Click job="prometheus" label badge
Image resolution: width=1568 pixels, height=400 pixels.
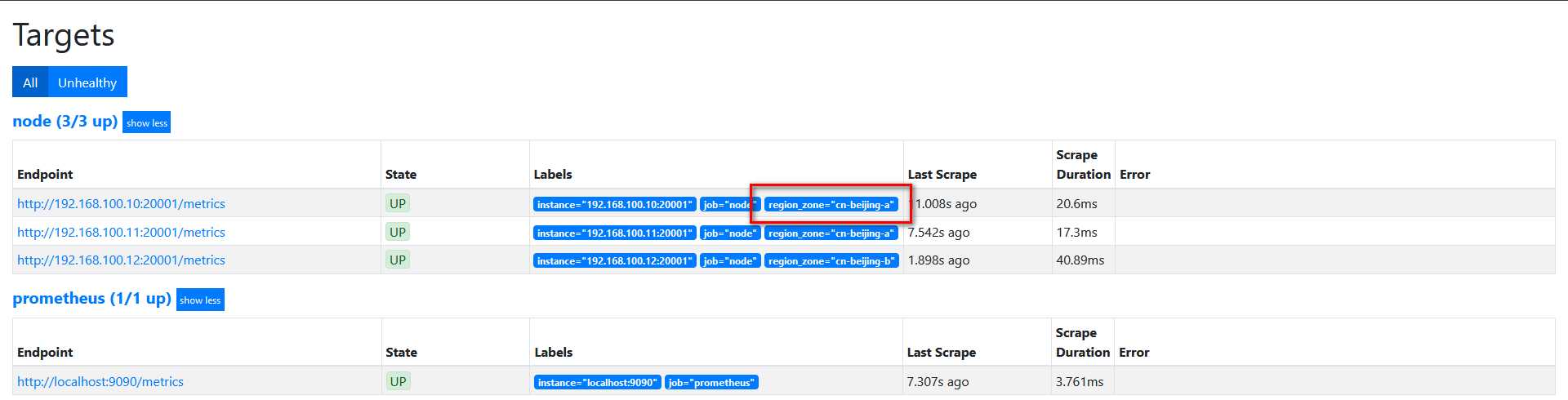[711, 383]
